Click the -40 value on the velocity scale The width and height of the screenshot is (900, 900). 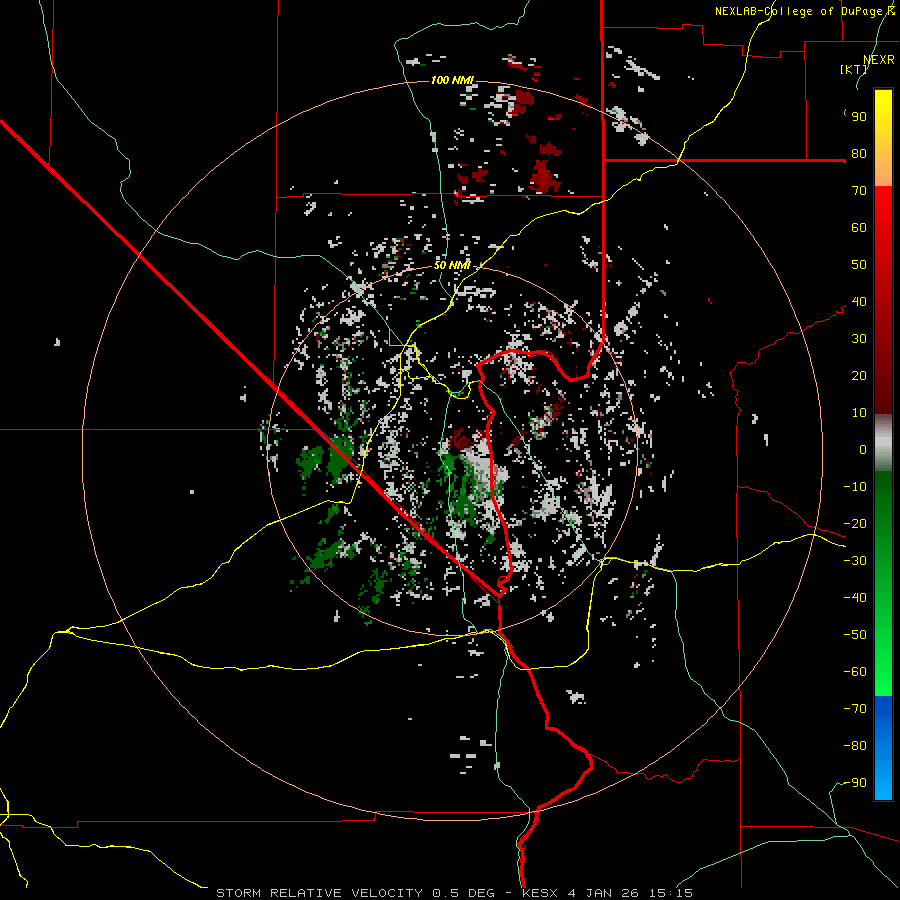pos(855,598)
